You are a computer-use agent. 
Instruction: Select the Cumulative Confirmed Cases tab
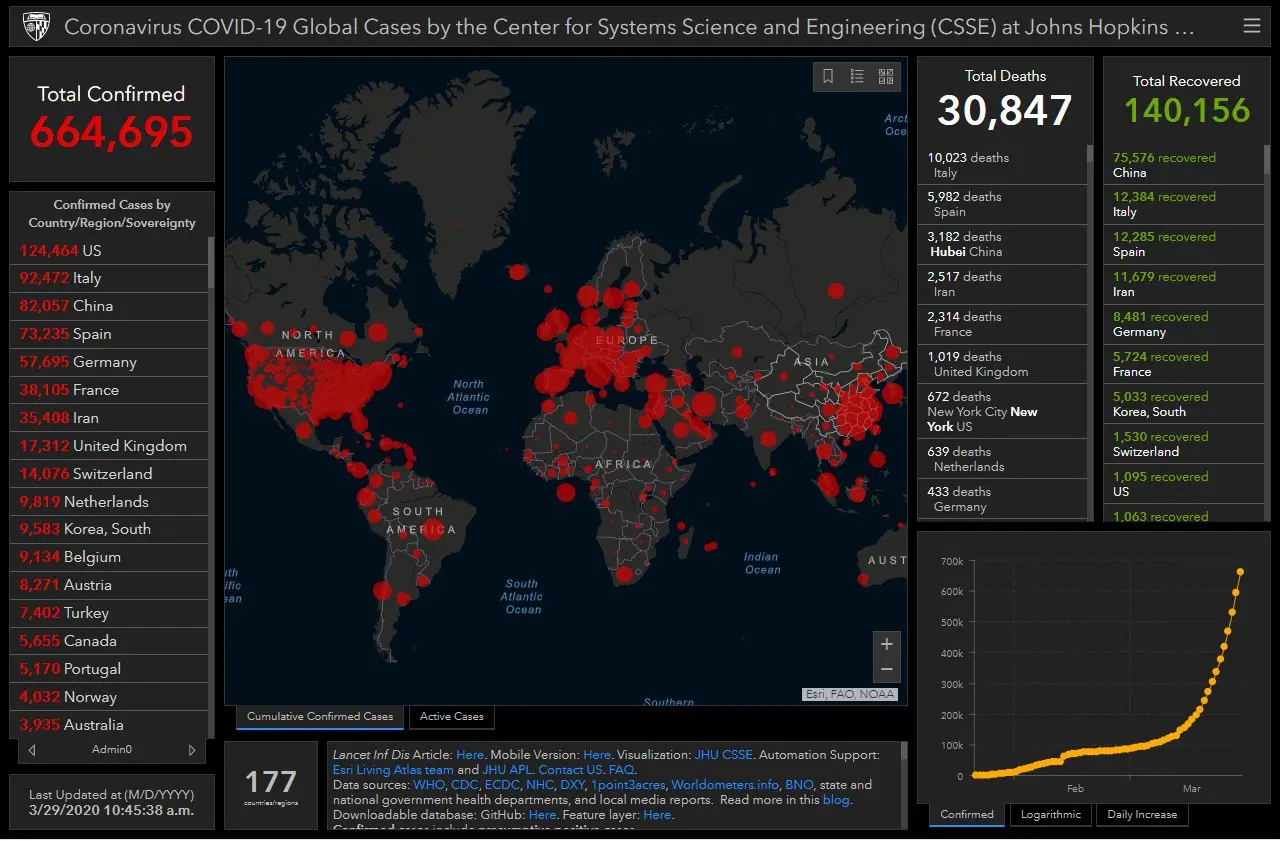point(320,716)
